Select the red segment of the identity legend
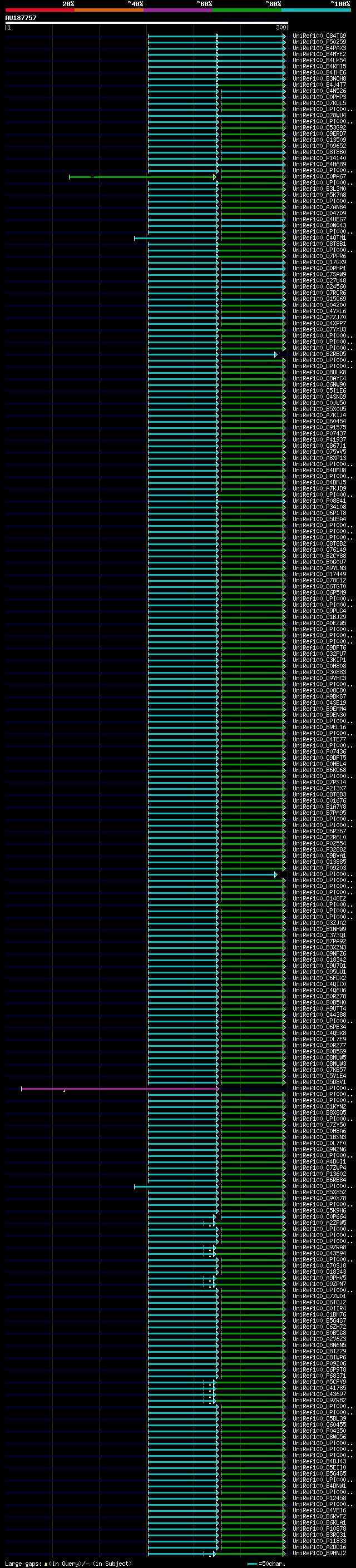Viewport: 356px width, 1568px height. point(39,10)
